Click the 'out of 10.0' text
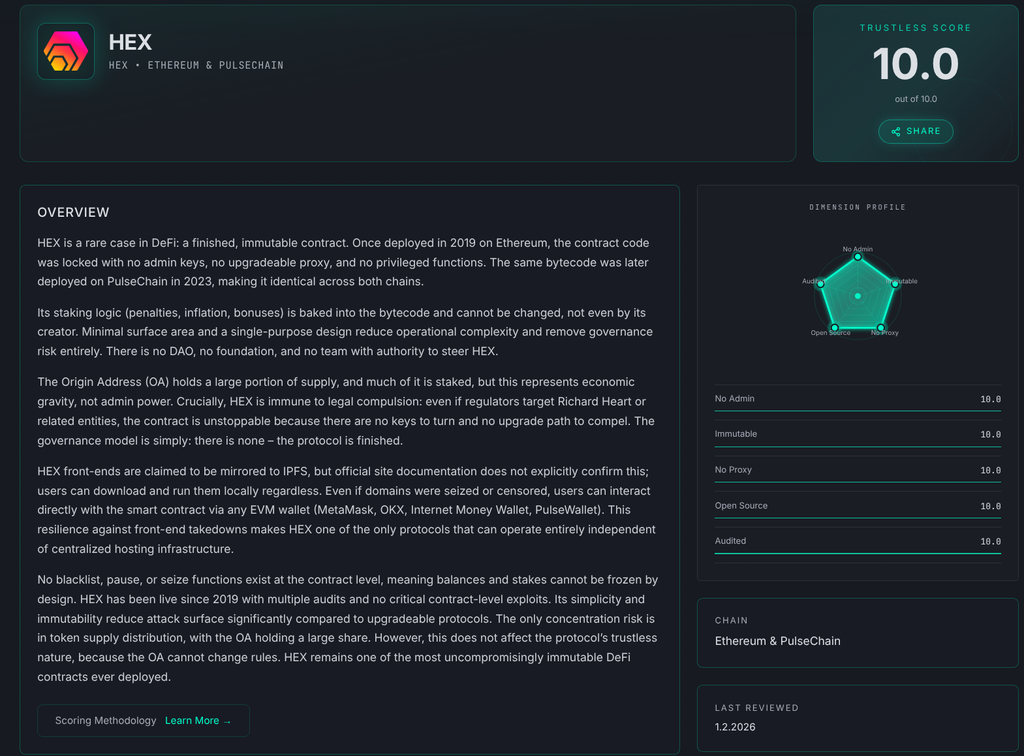Viewport: 1024px width, 756px height. (916, 99)
